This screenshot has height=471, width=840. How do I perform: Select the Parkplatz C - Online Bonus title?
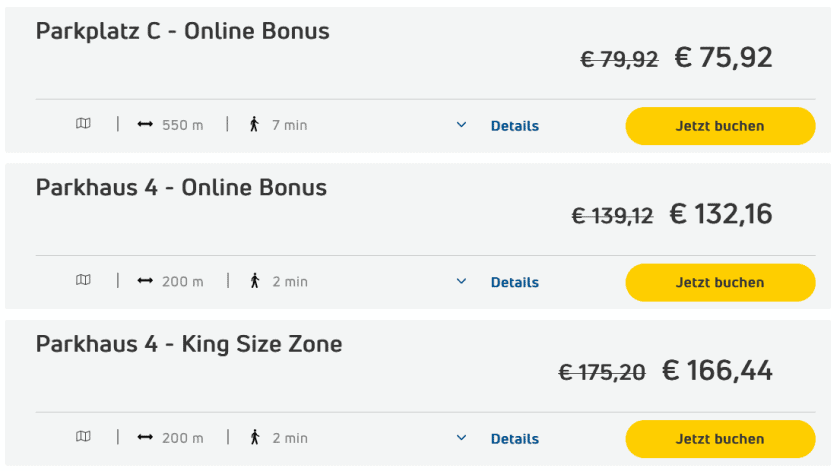pos(182,31)
